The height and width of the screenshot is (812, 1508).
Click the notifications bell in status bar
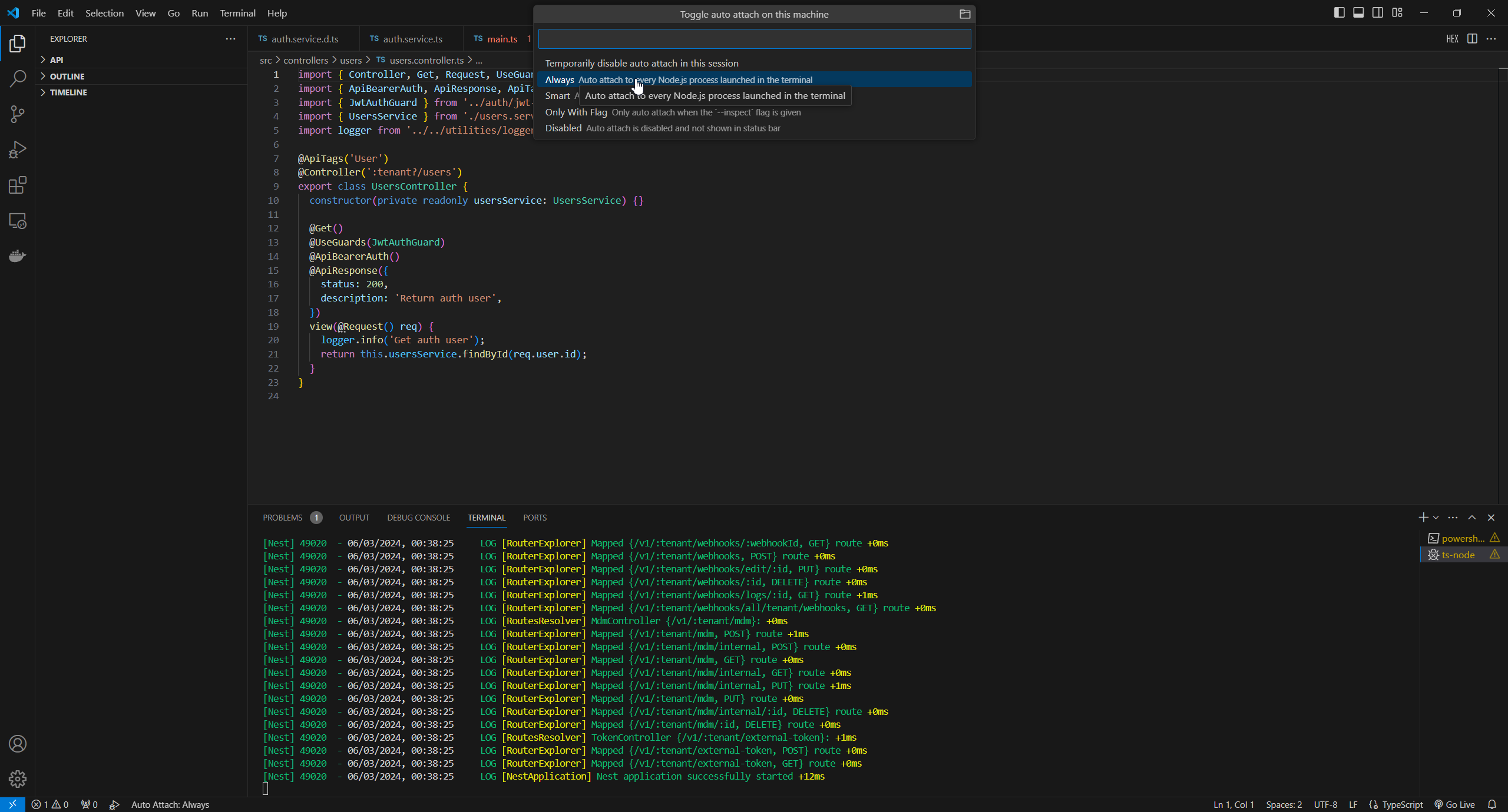pos(1492,804)
